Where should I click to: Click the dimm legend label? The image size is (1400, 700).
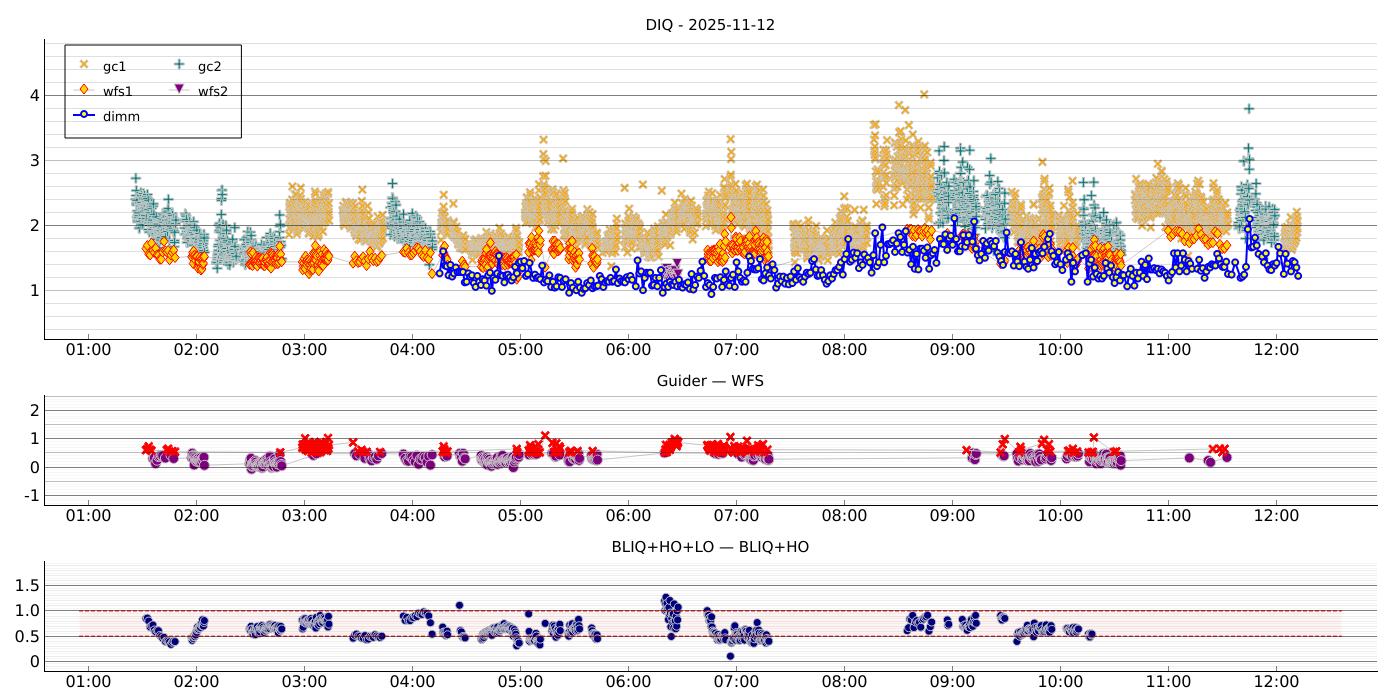[x=121, y=116]
